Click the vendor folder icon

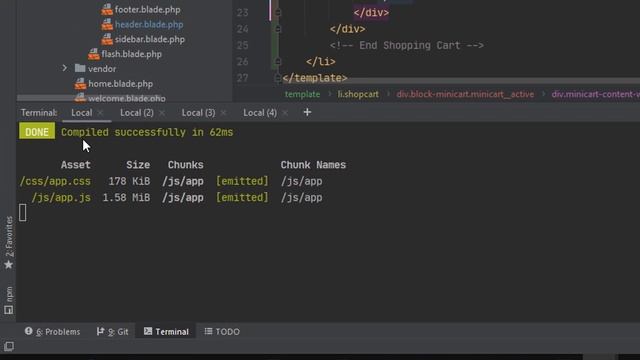(80, 69)
